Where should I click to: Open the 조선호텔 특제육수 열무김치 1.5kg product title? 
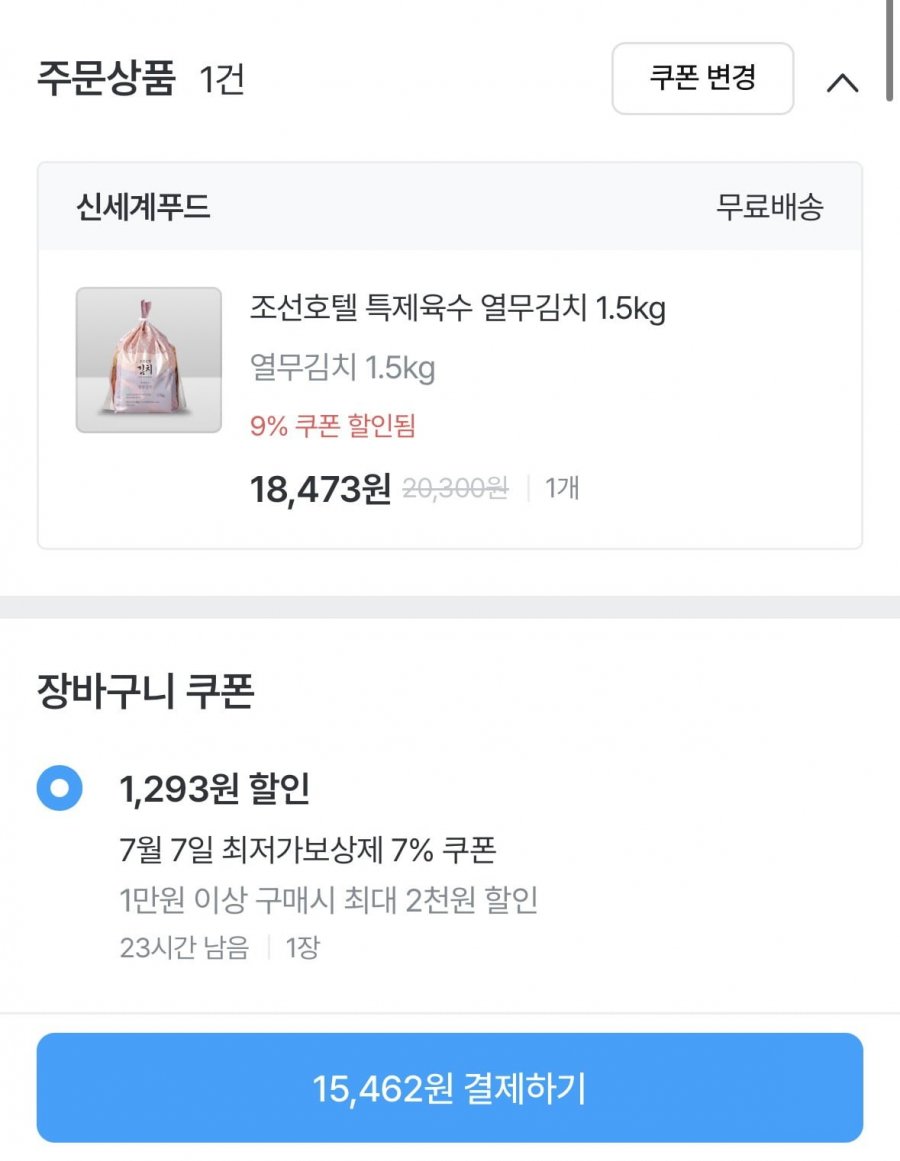pyautogui.click(x=457, y=307)
